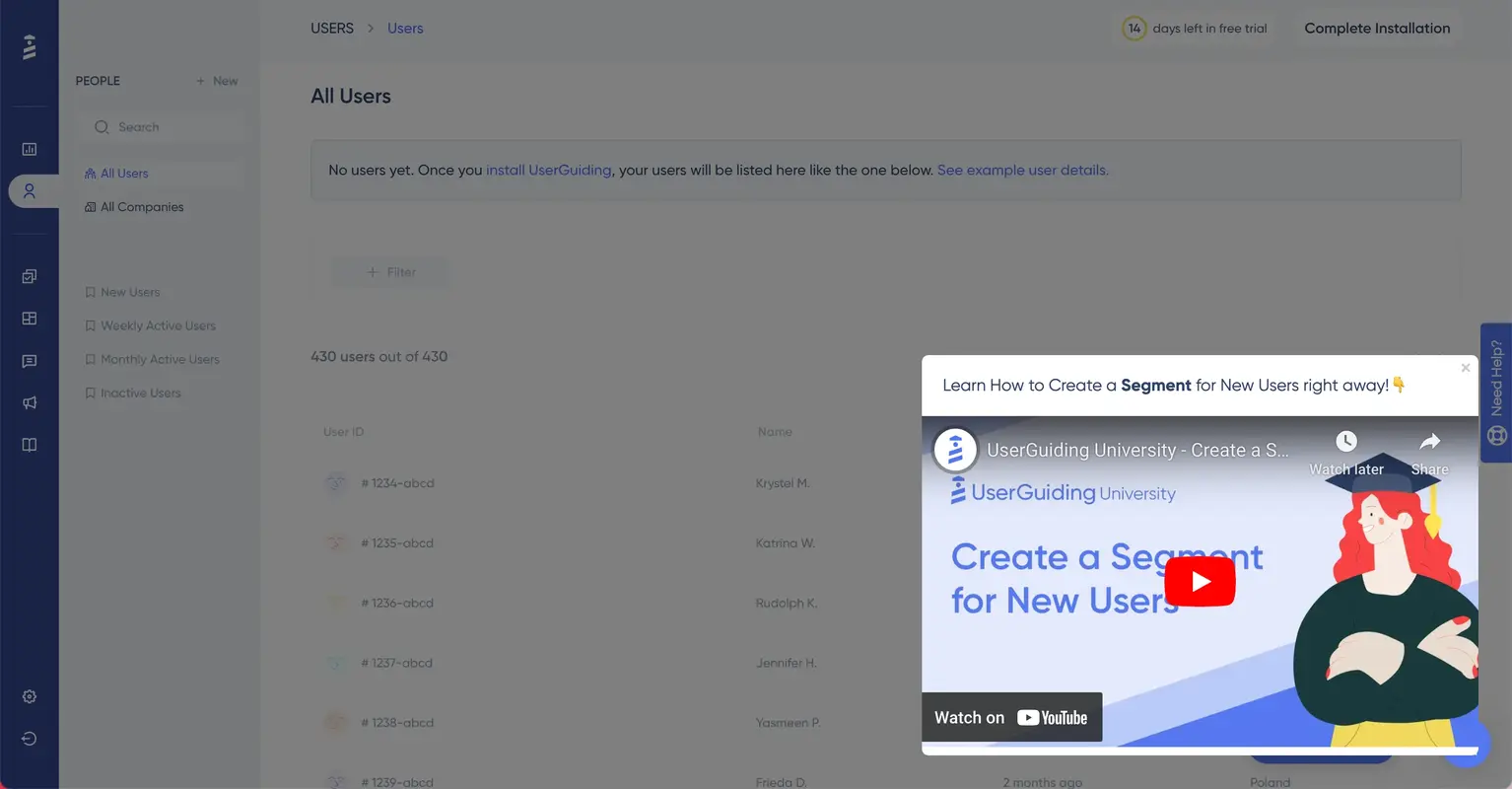Click the name Katrina W.

pos(786,543)
